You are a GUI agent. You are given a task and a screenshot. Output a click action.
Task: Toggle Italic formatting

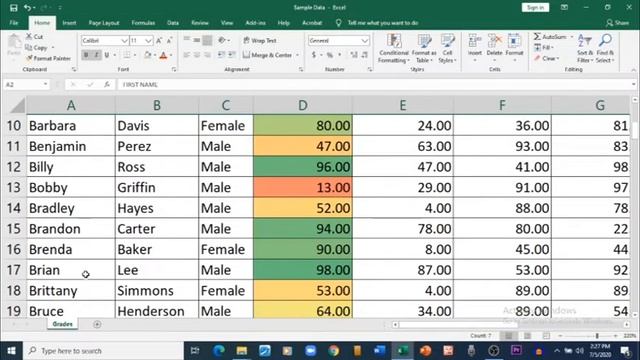pyautogui.click(x=96, y=55)
